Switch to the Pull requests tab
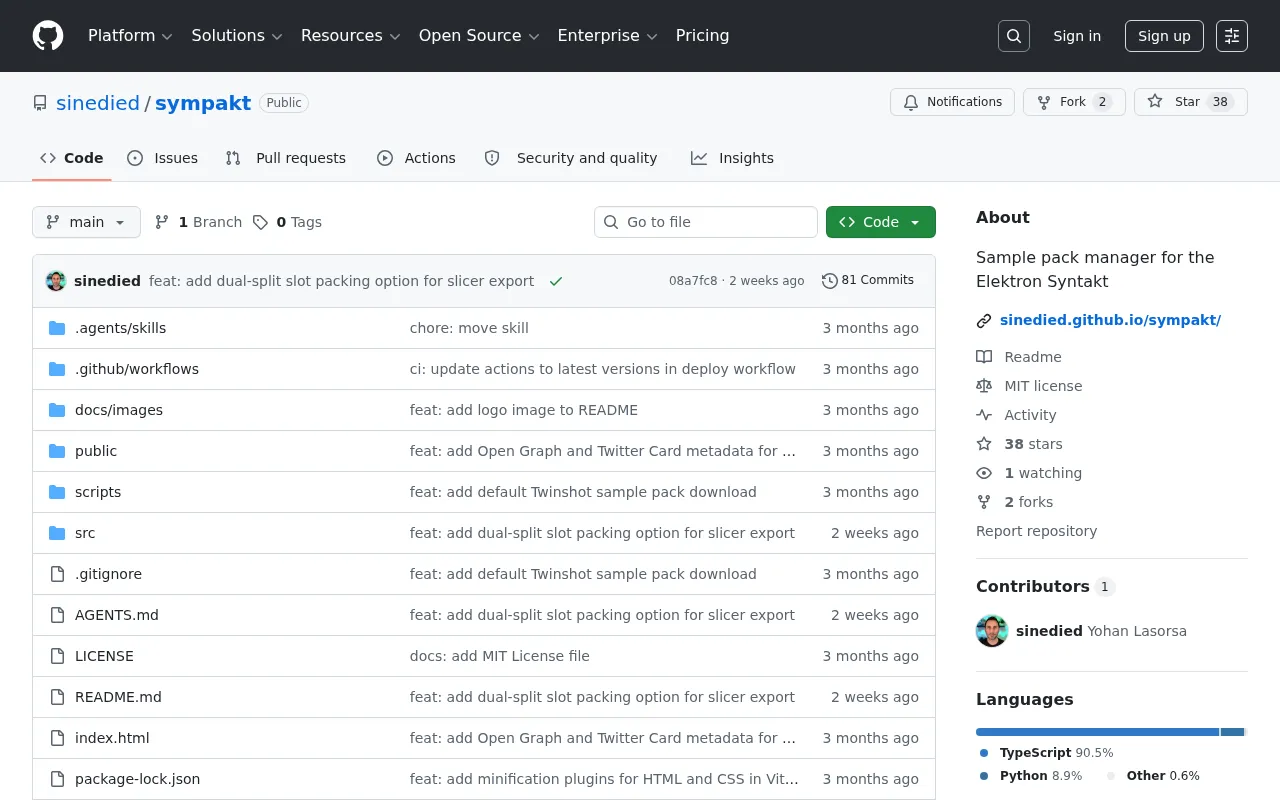The height and width of the screenshot is (800, 1280). point(286,158)
